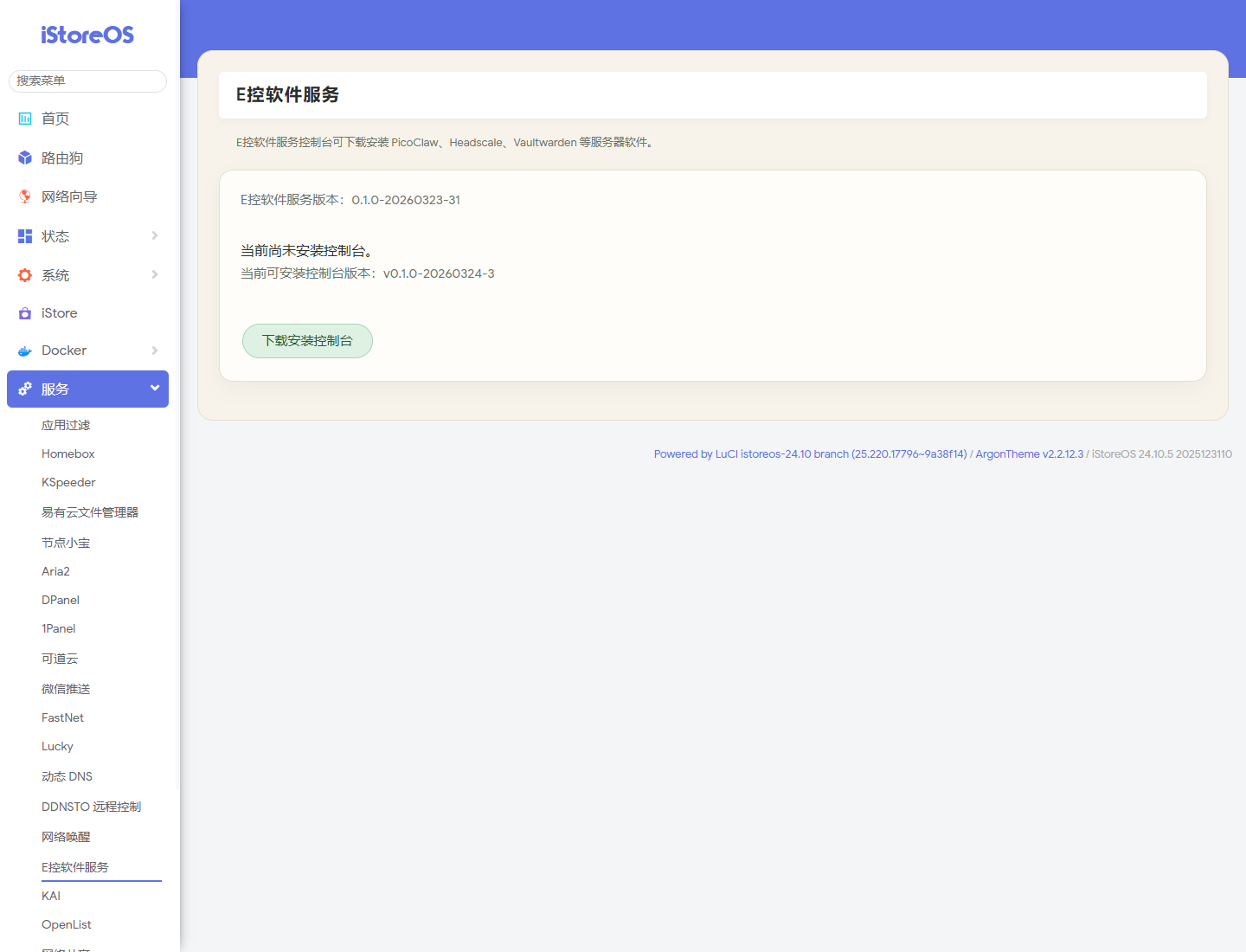Expand the 状态 submenu chevron
Viewport: 1246px width, 952px height.
[x=155, y=235]
